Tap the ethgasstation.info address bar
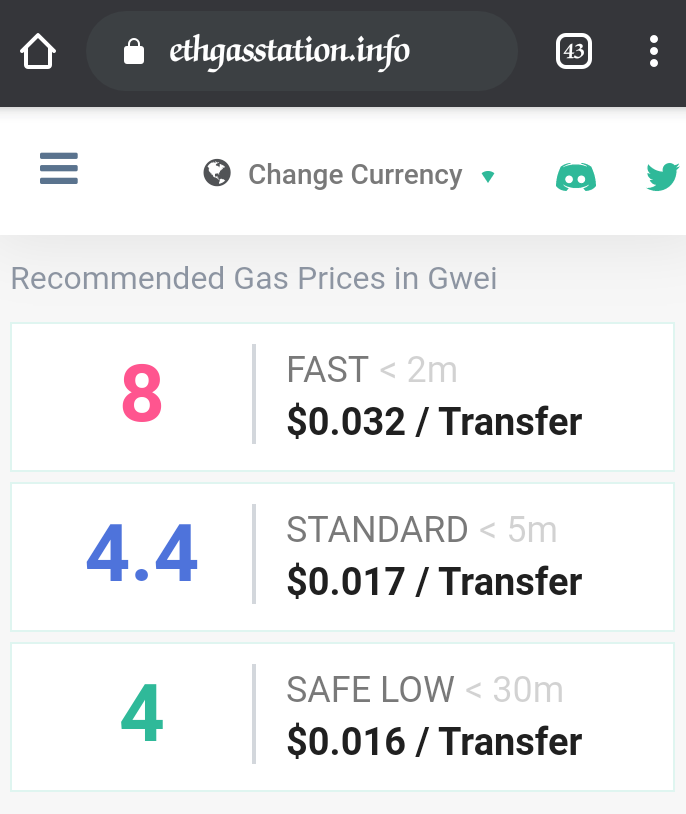Screen dimensions: 686x814 tap(302, 51)
